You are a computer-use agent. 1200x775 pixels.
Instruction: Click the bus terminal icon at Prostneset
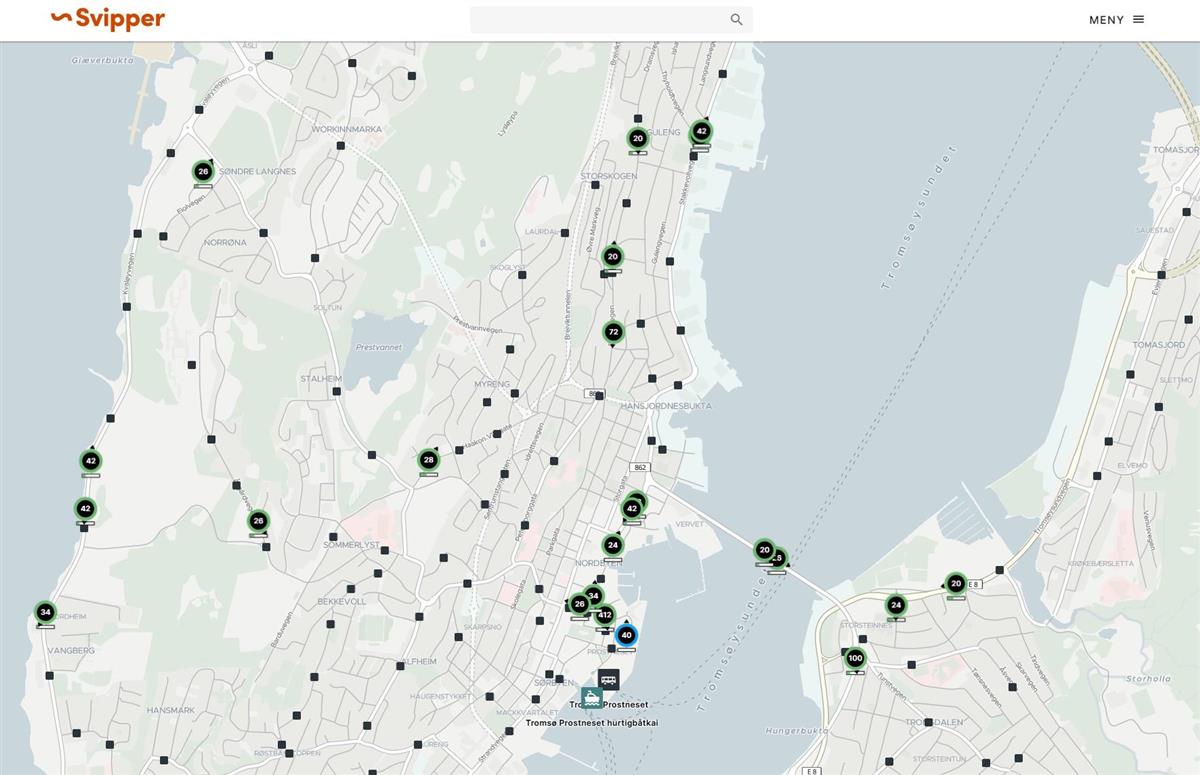[x=608, y=680]
